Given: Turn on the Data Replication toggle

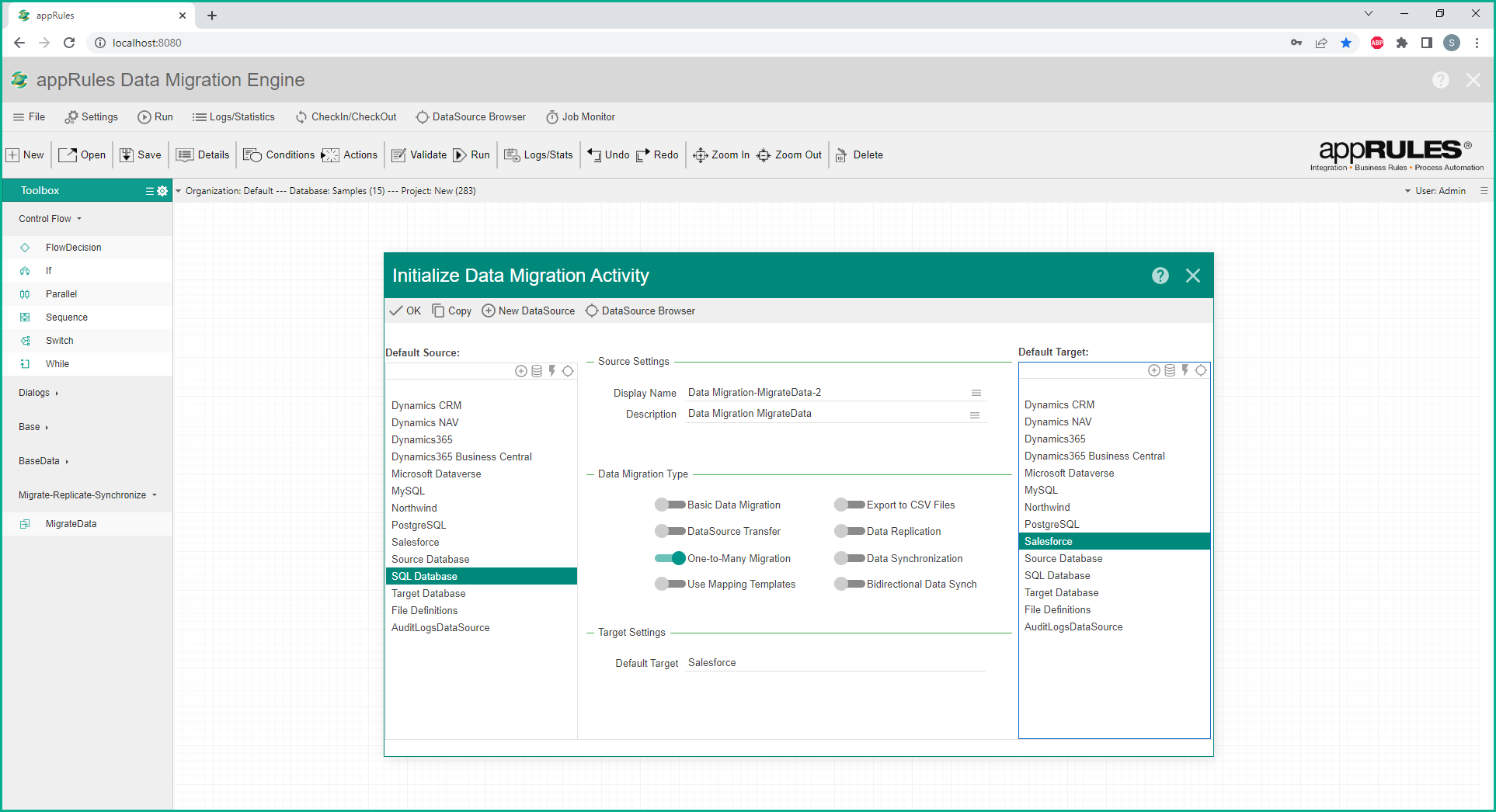Looking at the screenshot, I should (849, 532).
